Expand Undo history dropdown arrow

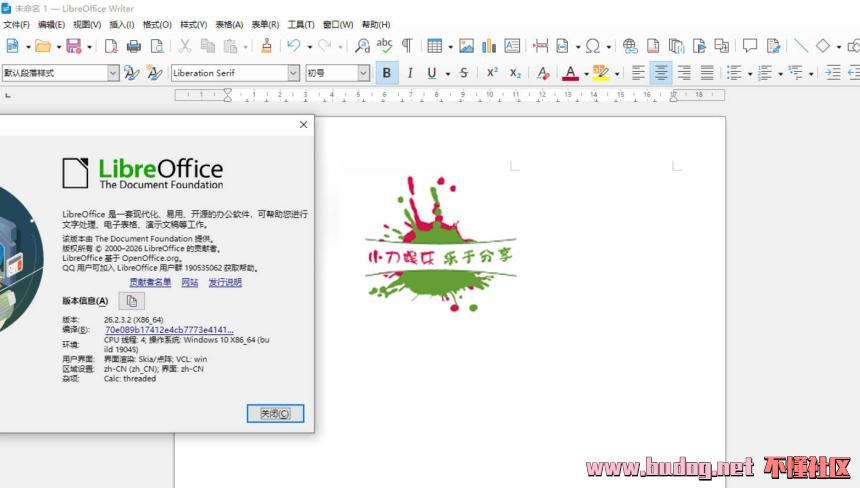(310, 47)
